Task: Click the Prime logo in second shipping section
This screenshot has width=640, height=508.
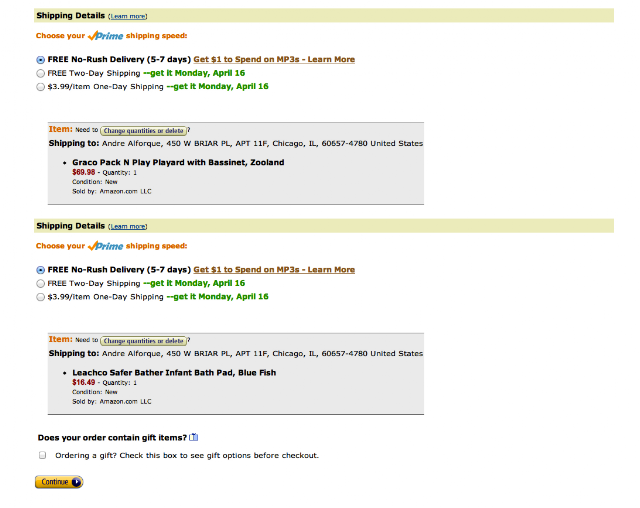Action: [x=105, y=246]
